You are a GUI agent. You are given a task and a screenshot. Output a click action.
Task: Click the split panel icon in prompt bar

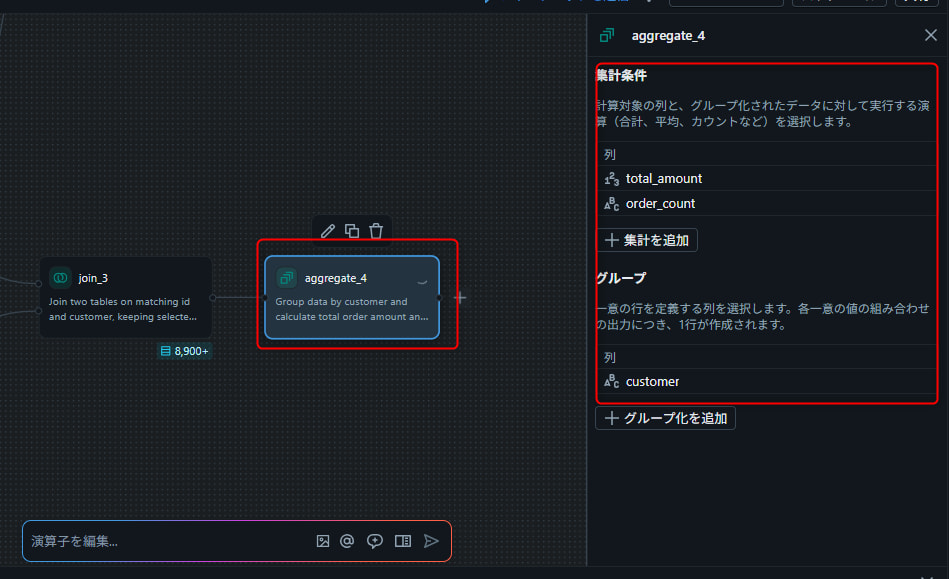coord(402,541)
